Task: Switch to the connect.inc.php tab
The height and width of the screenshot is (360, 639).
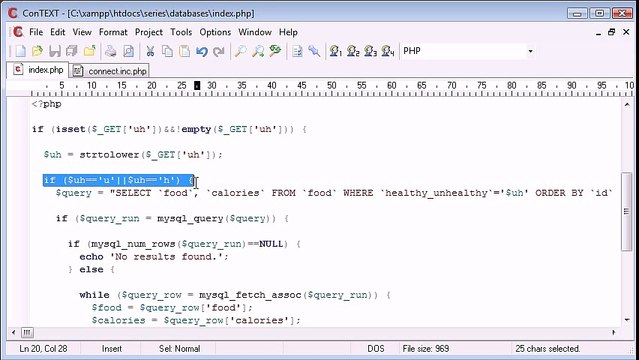Action: (x=109, y=71)
